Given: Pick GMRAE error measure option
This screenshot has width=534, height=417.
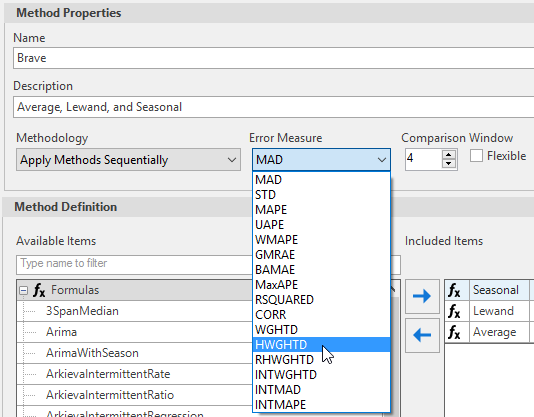Looking at the screenshot, I should (321, 254).
